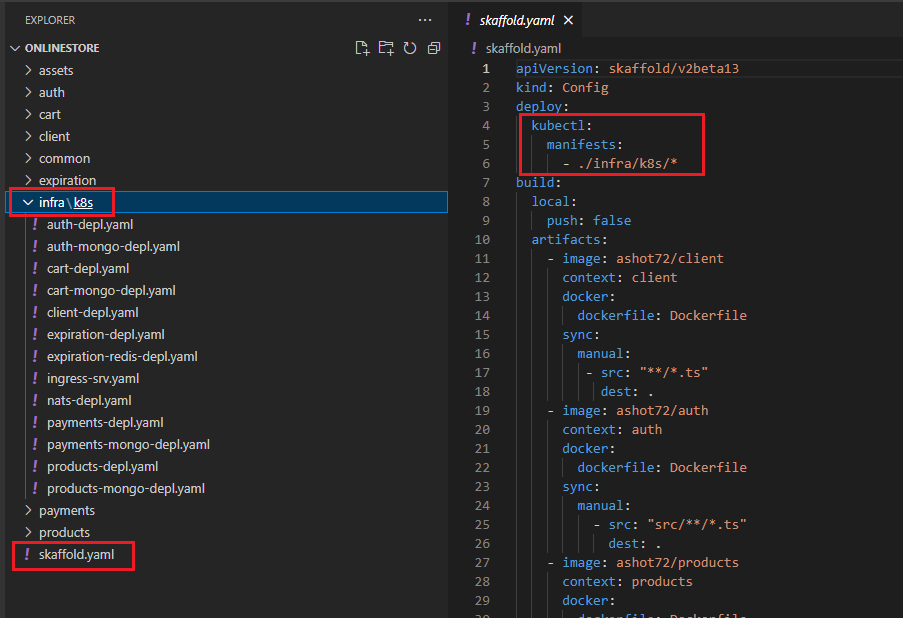Switch to the skaffold.yaml tab
Image resolution: width=903 pixels, height=618 pixels.
pyautogui.click(x=518, y=20)
